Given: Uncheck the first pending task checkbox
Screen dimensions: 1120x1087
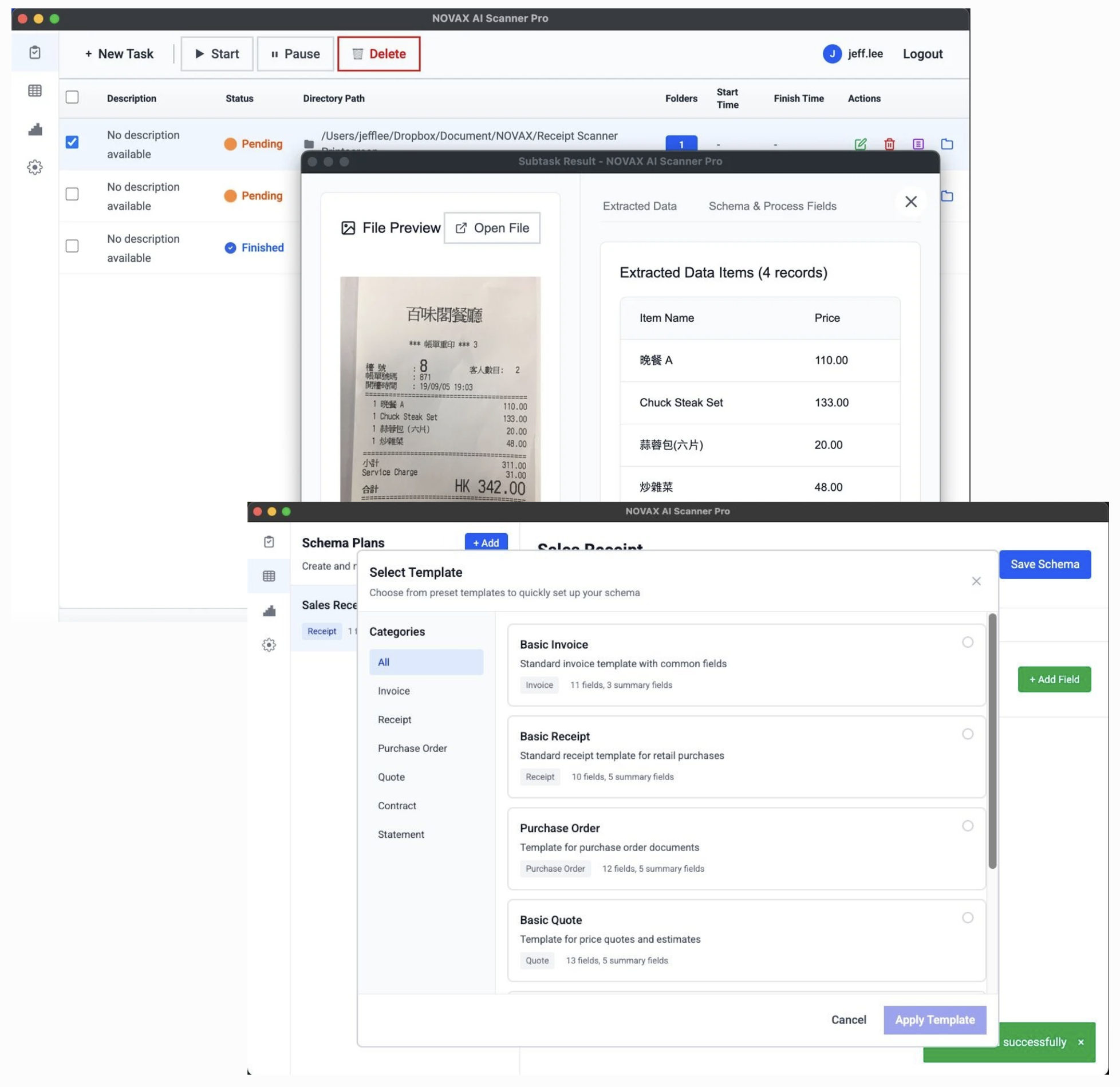Looking at the screenshot, I should coord(72,142).
